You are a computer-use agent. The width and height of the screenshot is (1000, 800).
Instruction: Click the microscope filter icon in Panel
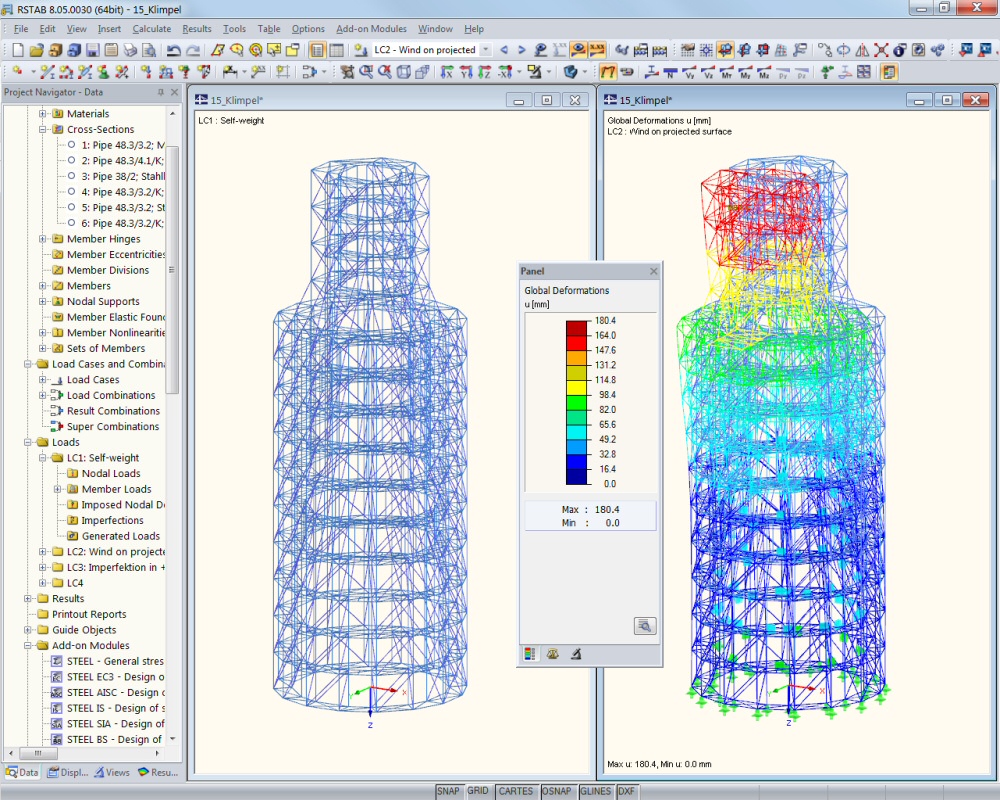click(x=576, y=654)
